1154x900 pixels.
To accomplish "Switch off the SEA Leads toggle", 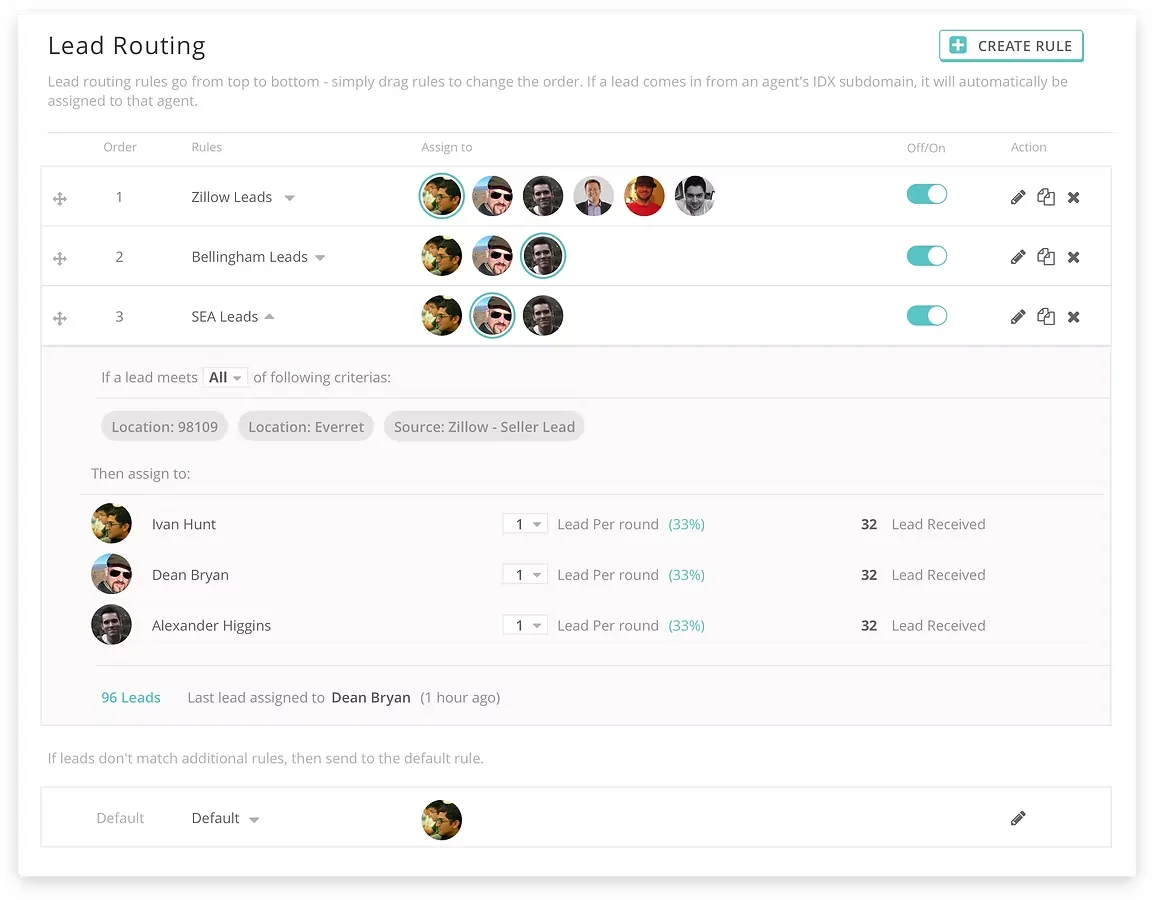I will click(927, 316).
